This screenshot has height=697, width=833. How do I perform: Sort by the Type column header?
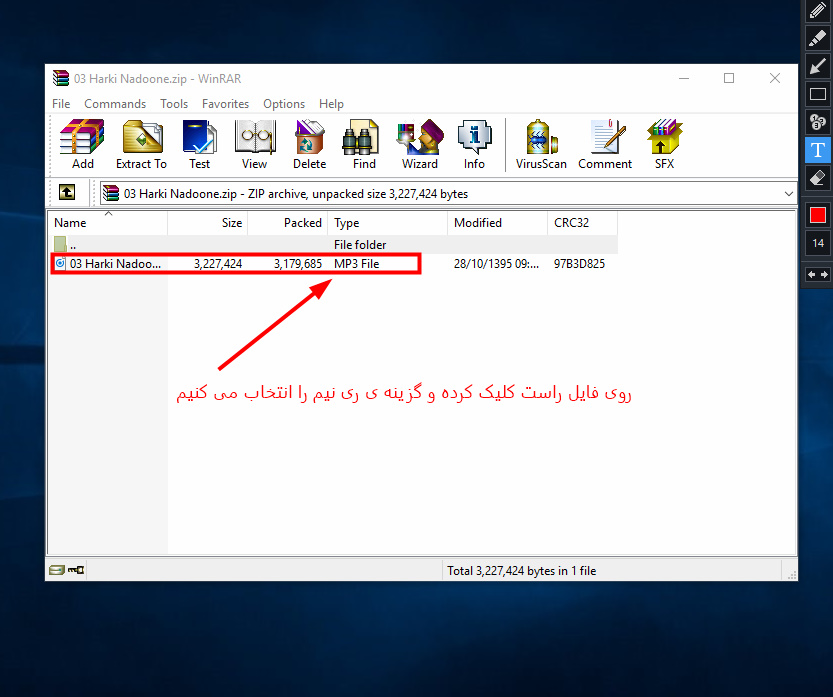[x=388, y=223]
